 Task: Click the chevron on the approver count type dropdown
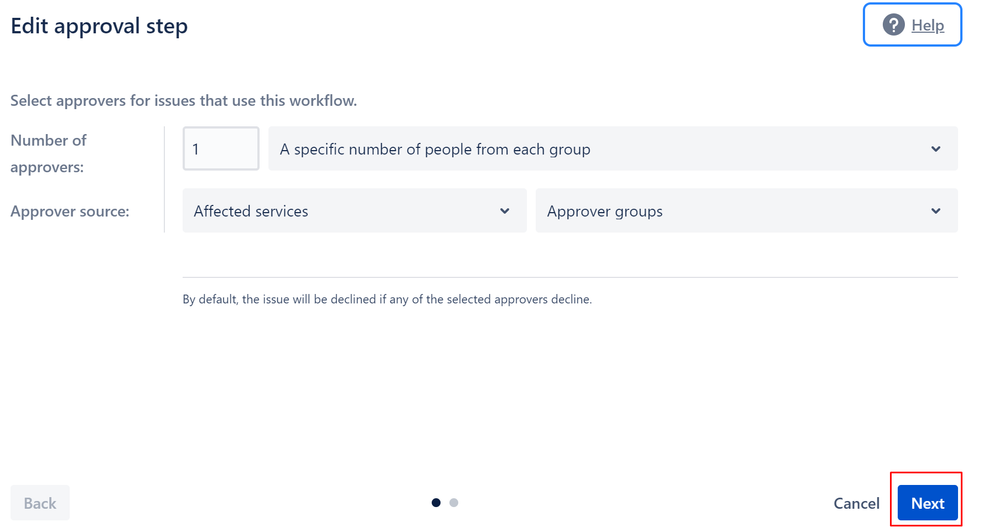(x=936, y=149)
